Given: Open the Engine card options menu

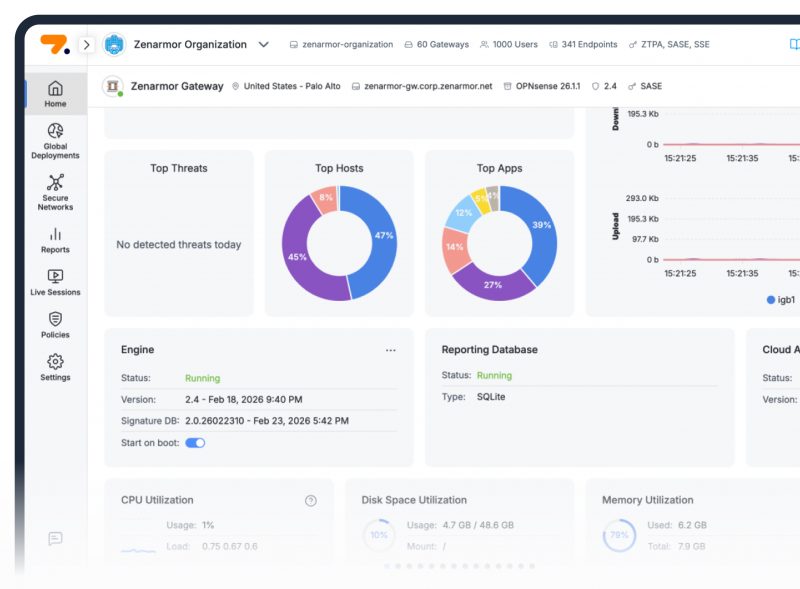Looking at the screenshot, I should coord(390,350).
